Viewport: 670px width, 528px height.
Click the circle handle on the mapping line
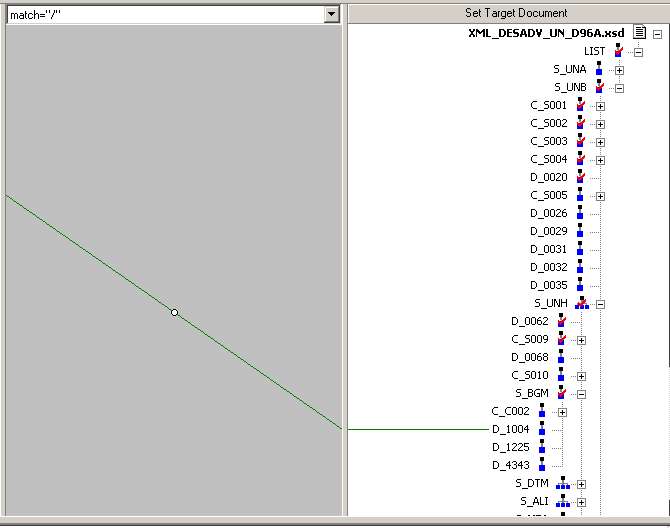click(174, 313)
